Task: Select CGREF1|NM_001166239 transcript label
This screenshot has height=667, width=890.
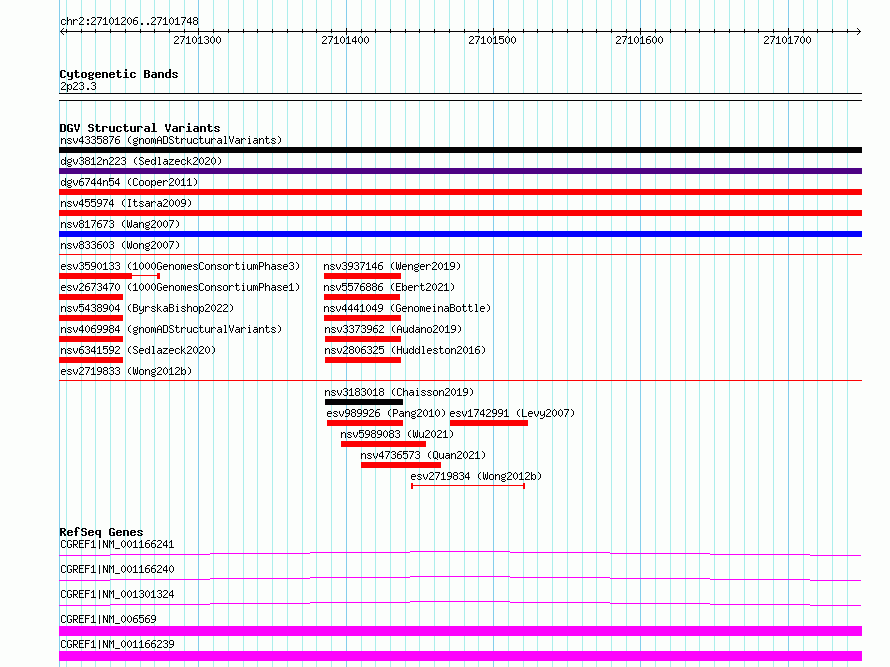Action: point(117,644)
